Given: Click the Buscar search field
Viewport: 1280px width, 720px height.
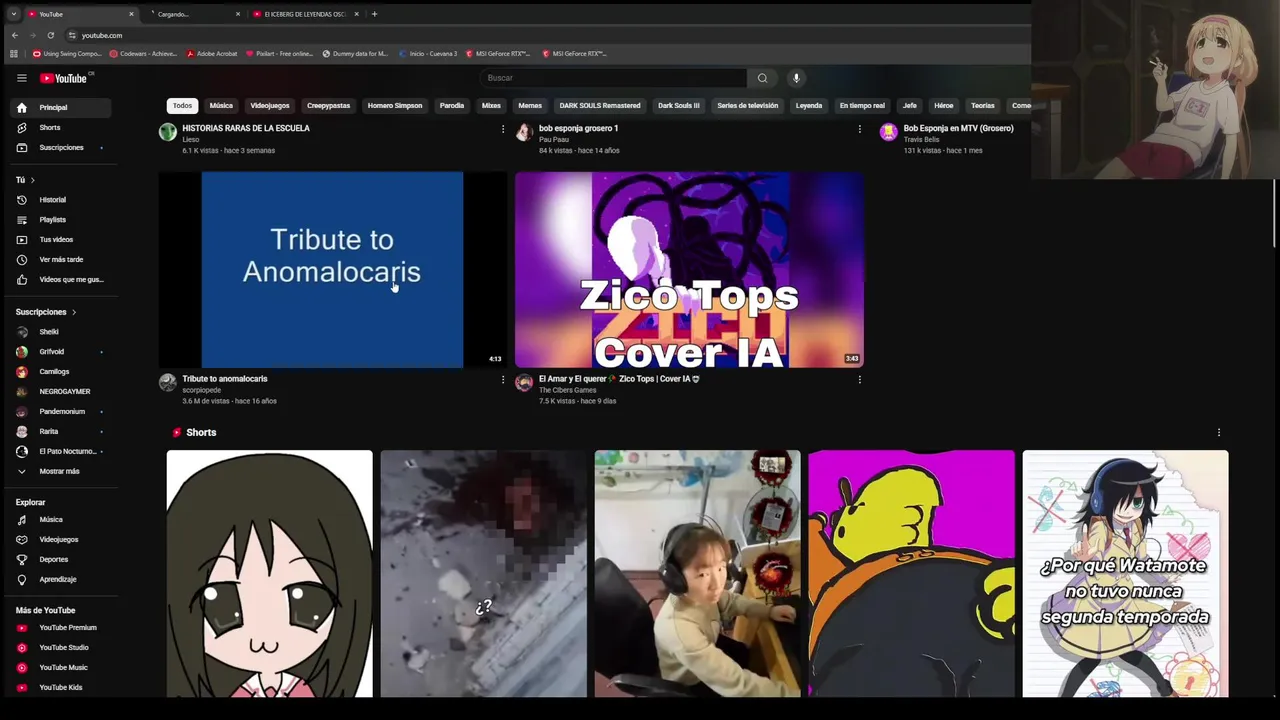Looking at the screenshot, I should (613, 78).
